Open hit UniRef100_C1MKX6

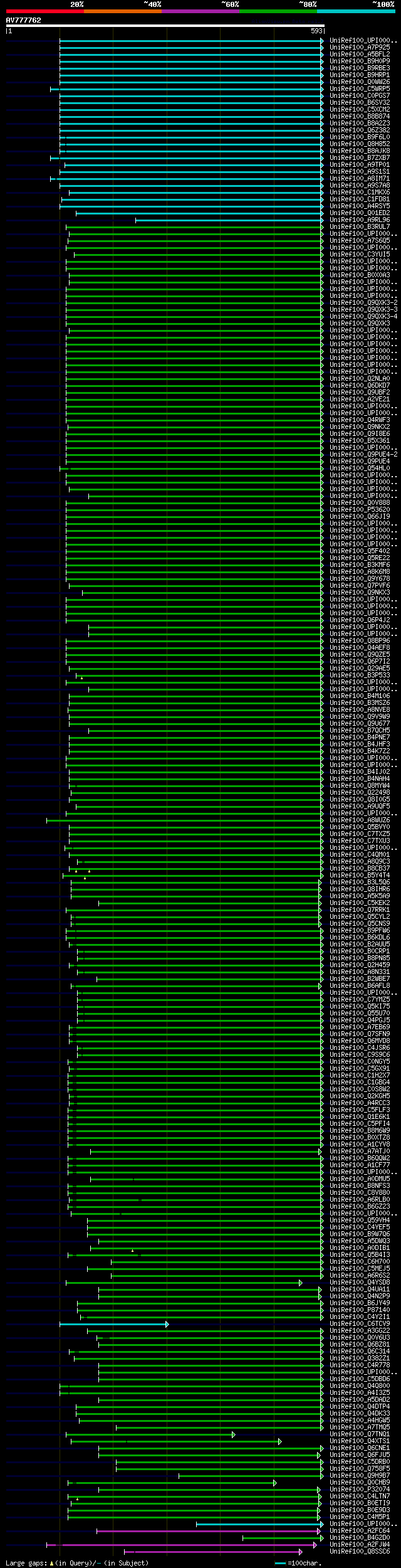(360, 192)
